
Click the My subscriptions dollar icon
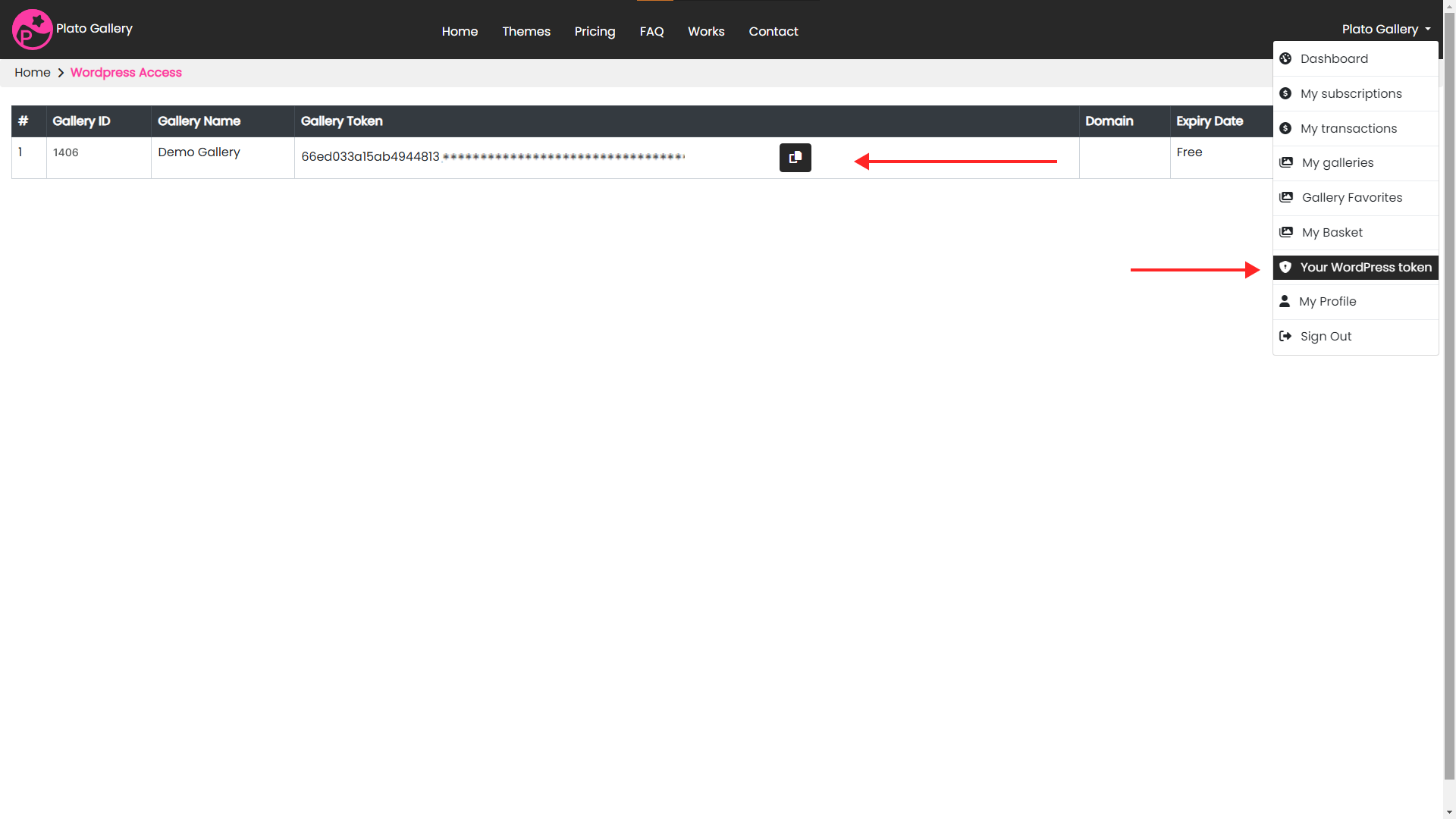(x=1285, y=93)
